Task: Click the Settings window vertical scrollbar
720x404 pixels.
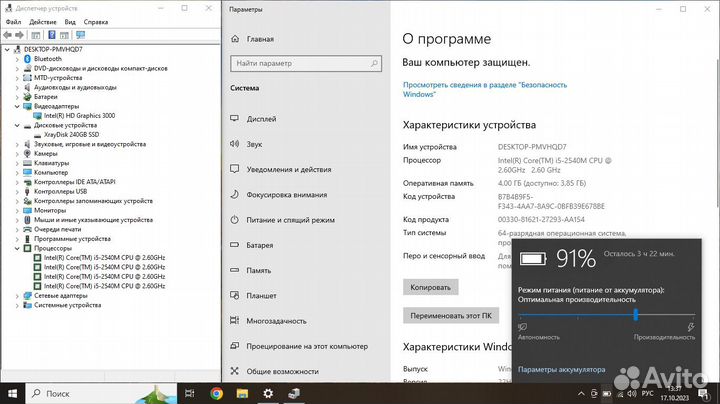Action: (x=717, y=133)
